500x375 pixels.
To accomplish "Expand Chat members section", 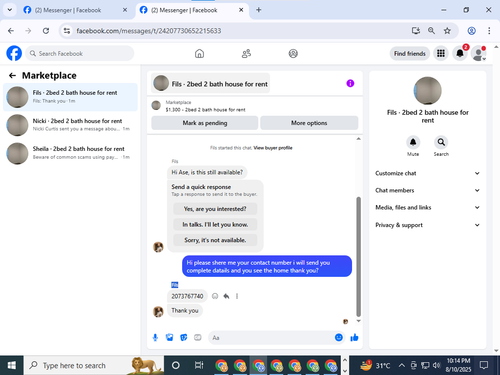I will point(427,190).
